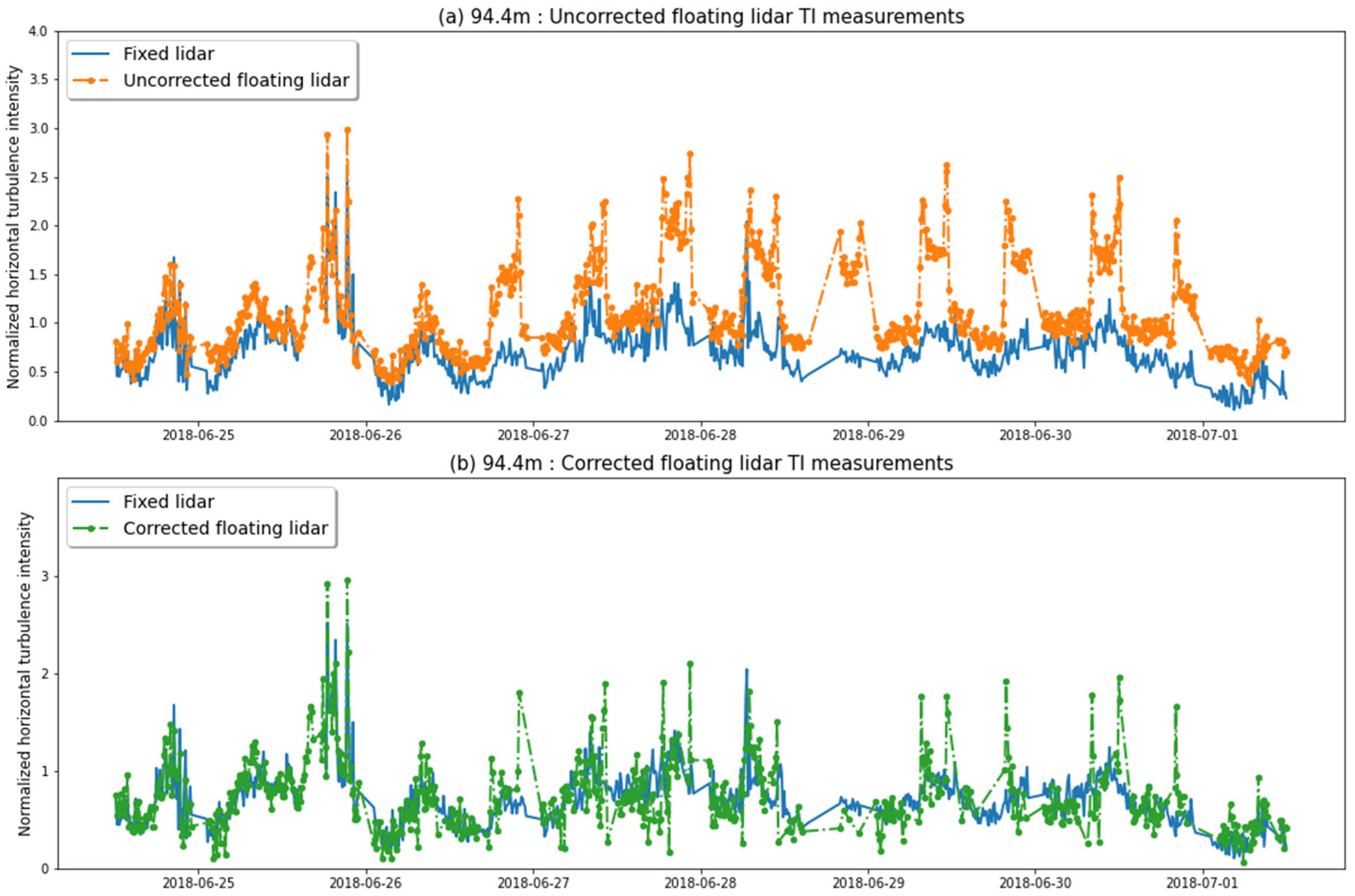This screenshot has height=896, width=1355.
Task: Click the 4.0 y-axis tick of top chart
Action: click(38, 31)
